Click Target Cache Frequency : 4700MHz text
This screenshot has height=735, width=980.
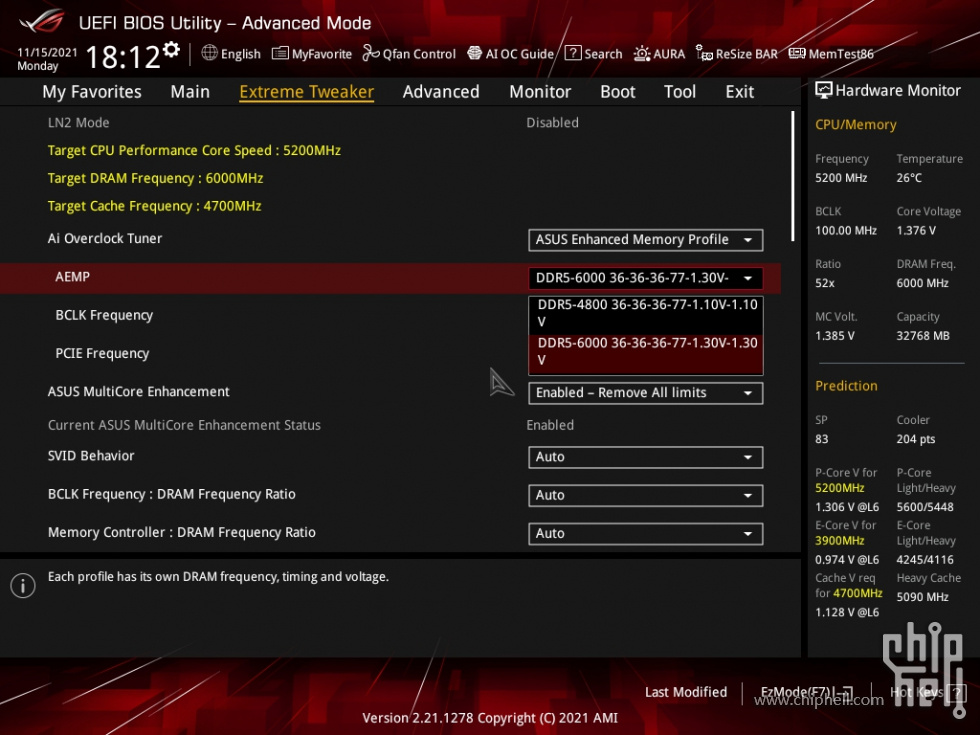pyautogui.click(x=154, y=206)
